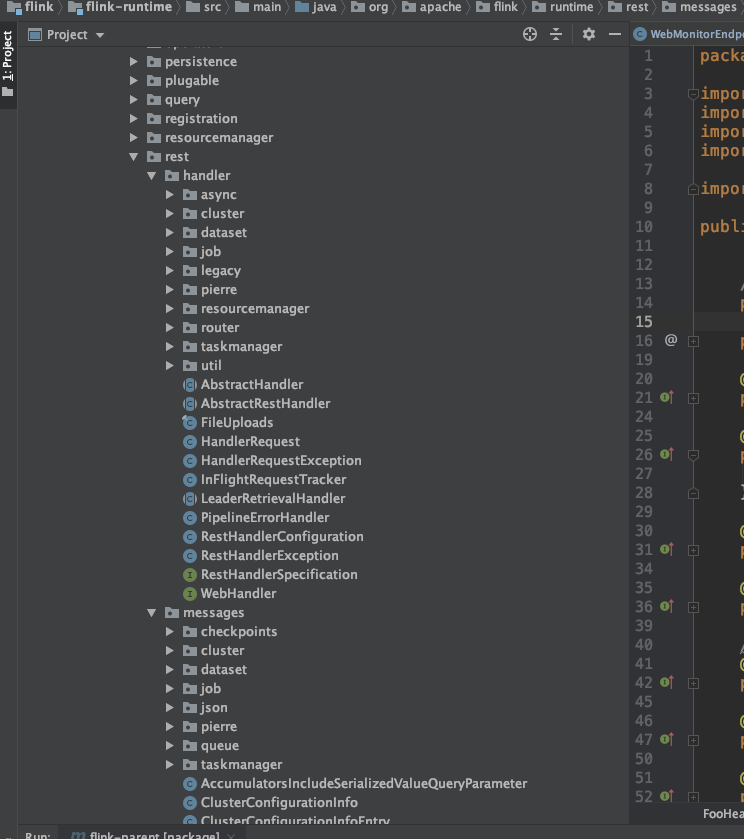Click override gutter icon on line 42

pyautogui.click(x=666, y=682)
